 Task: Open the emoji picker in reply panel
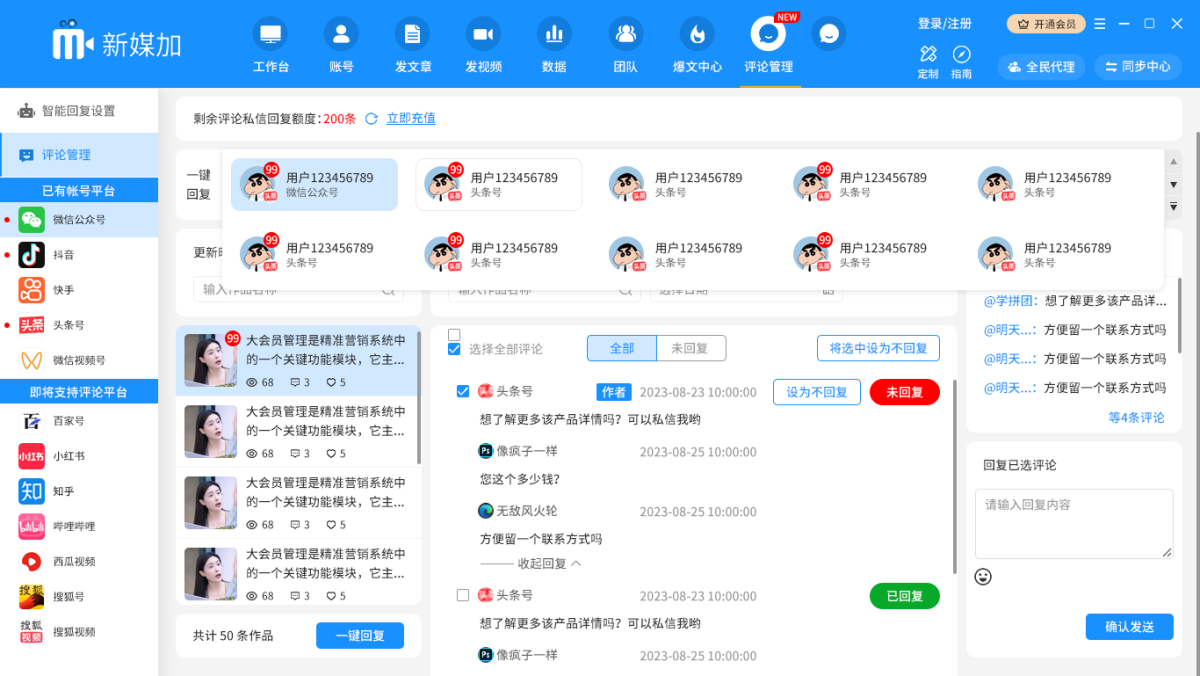click(x=982, y=577)
